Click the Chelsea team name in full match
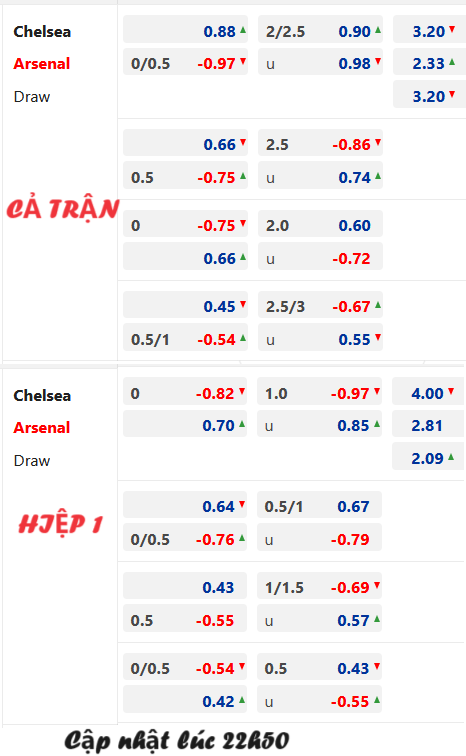Screen dimensions: 466x756 coord(42,31)
